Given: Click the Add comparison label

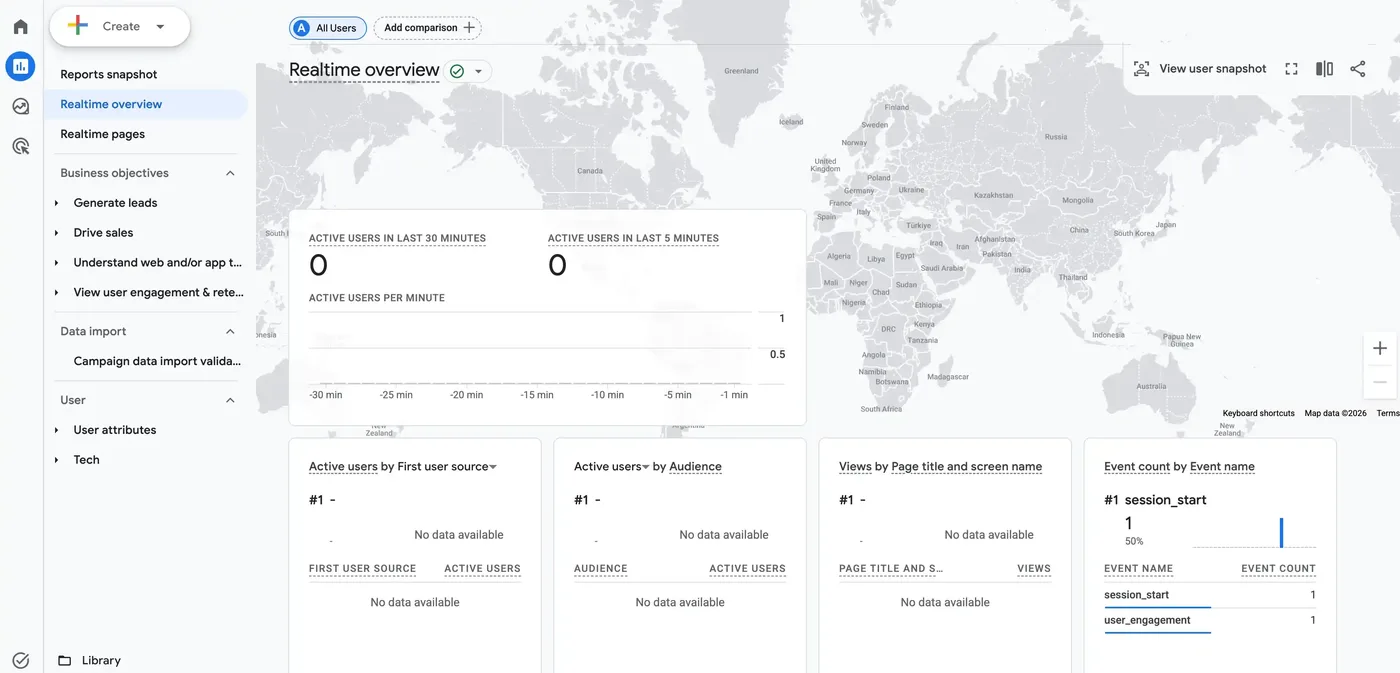Looking at the screenshot, I should point(421,28).
